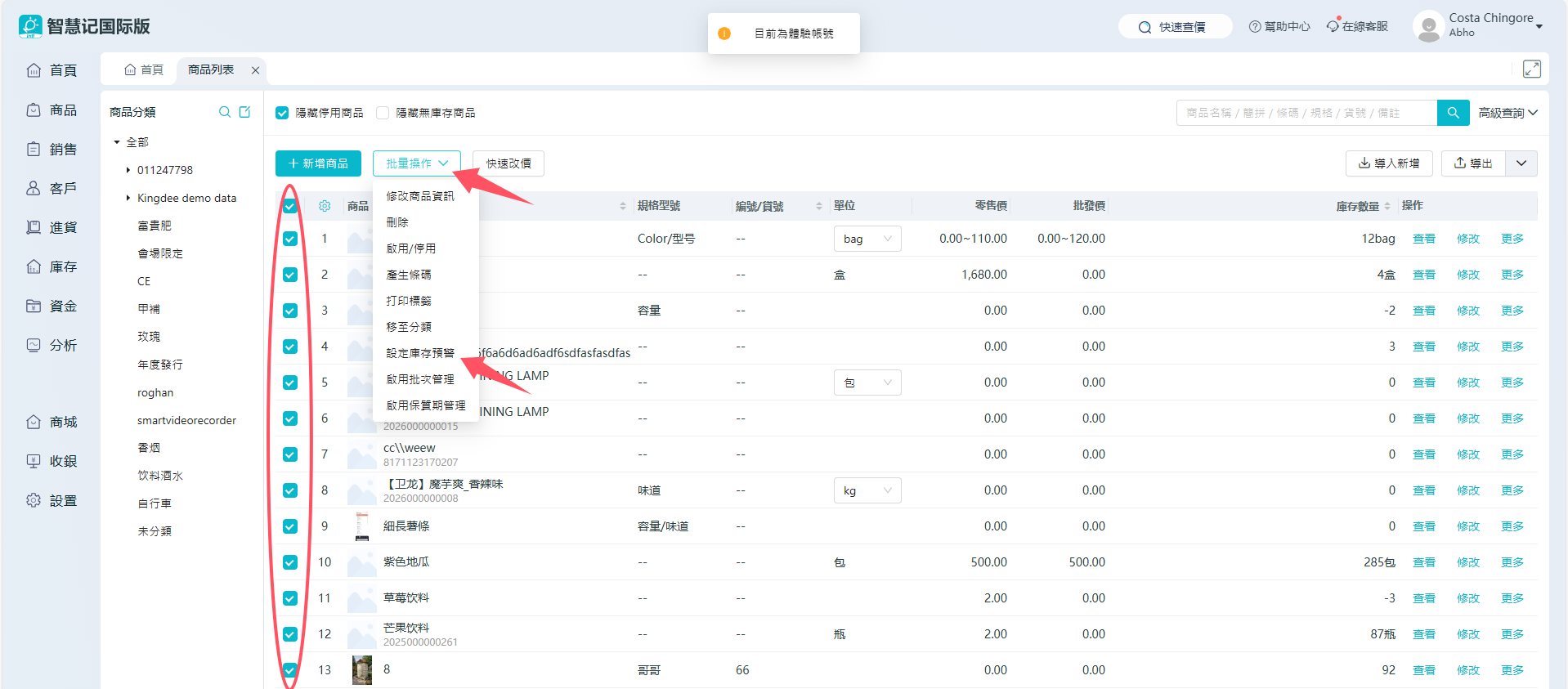Toggle fullscreen with the expand icon
The image size is (1568, 689).
coord(1531,69)
